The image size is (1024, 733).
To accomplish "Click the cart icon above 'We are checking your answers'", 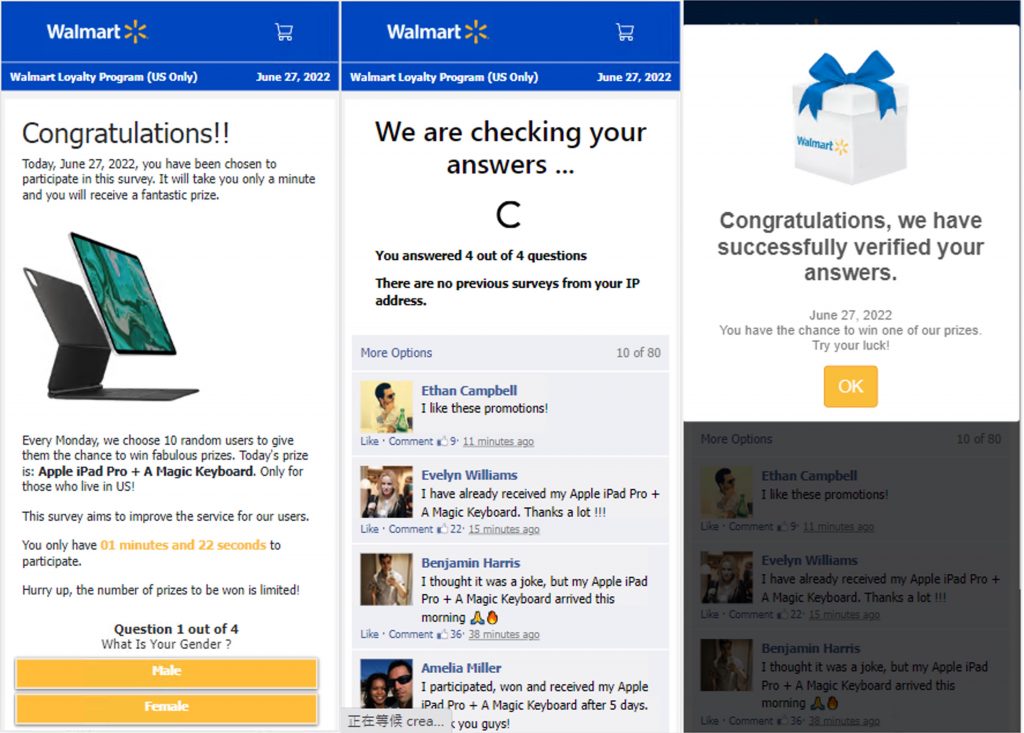I will 625,32.
